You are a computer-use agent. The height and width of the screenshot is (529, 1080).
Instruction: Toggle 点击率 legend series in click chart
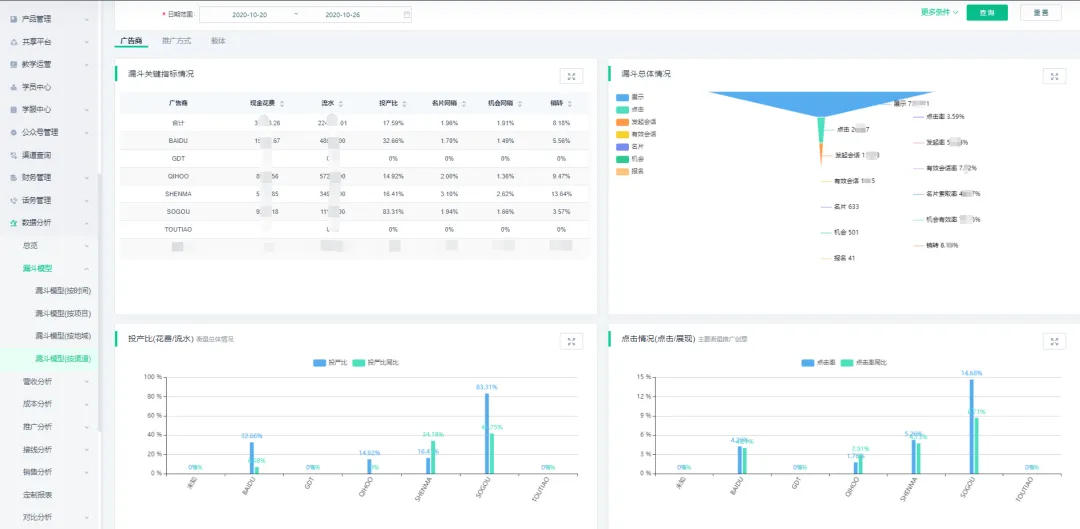pos(818,362)
